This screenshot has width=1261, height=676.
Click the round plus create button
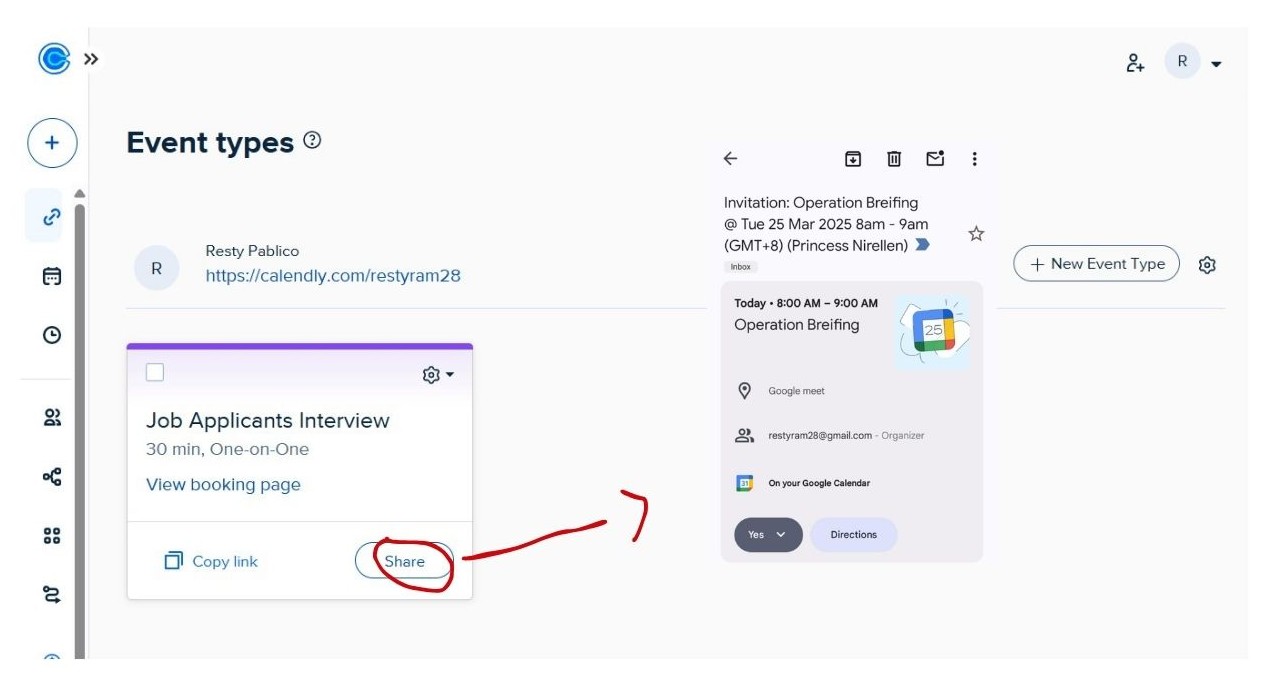52,143
